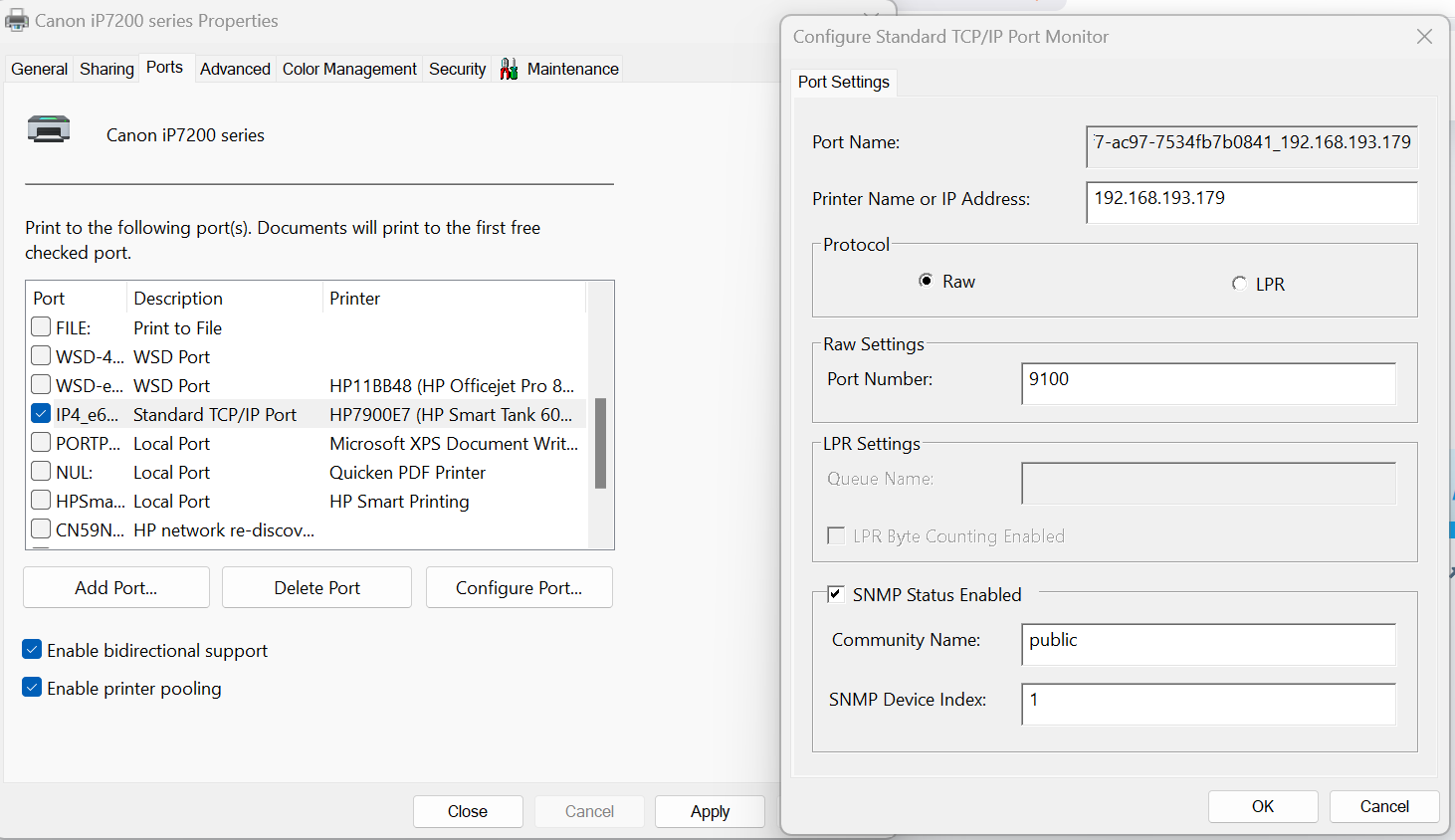Toggle SNMP Status Enabled checkbox
Screen dimensions: 1455x840
(x=836, y=594)
